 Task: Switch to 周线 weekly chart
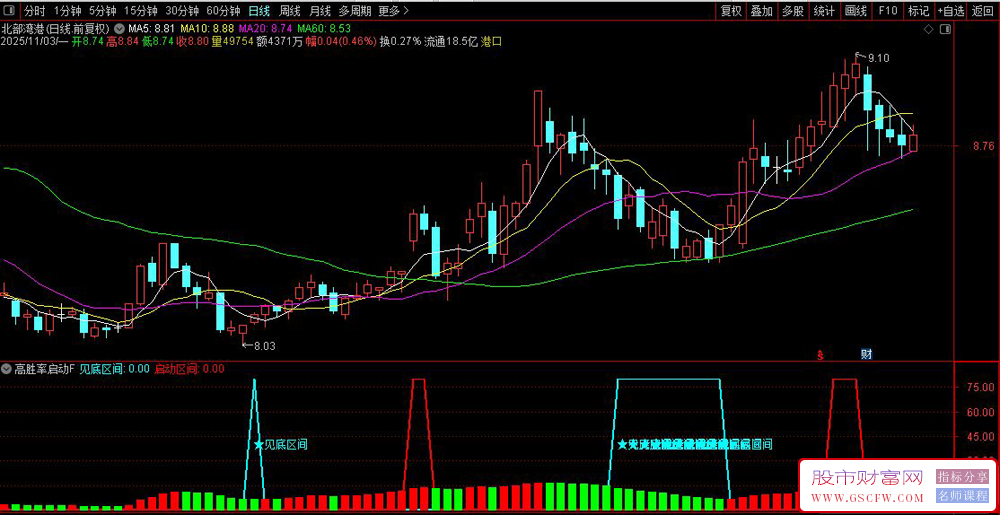(290, 11)
